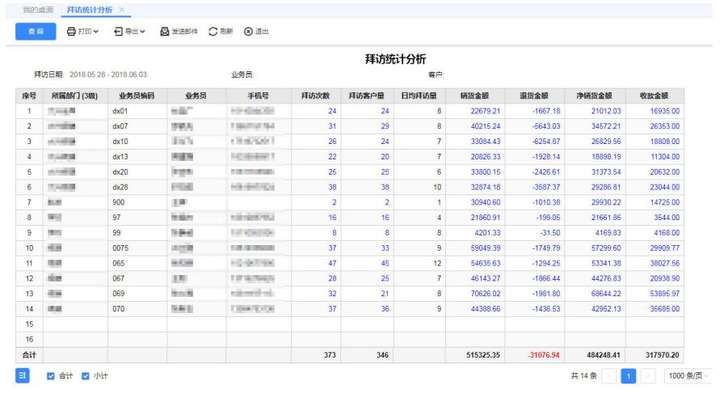The width and height of the screenshot is (720, 394).
Task: Click the 序号 column header
Action: [29, 96]
